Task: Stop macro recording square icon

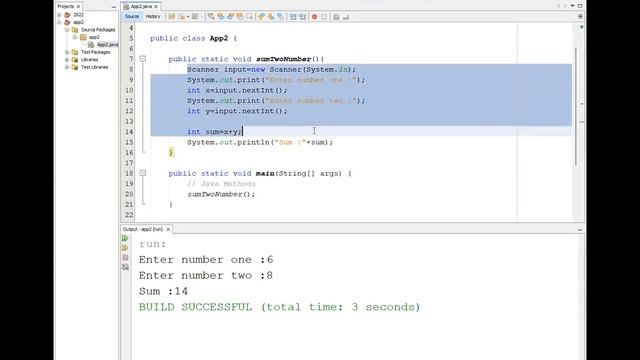Action: 324,17
